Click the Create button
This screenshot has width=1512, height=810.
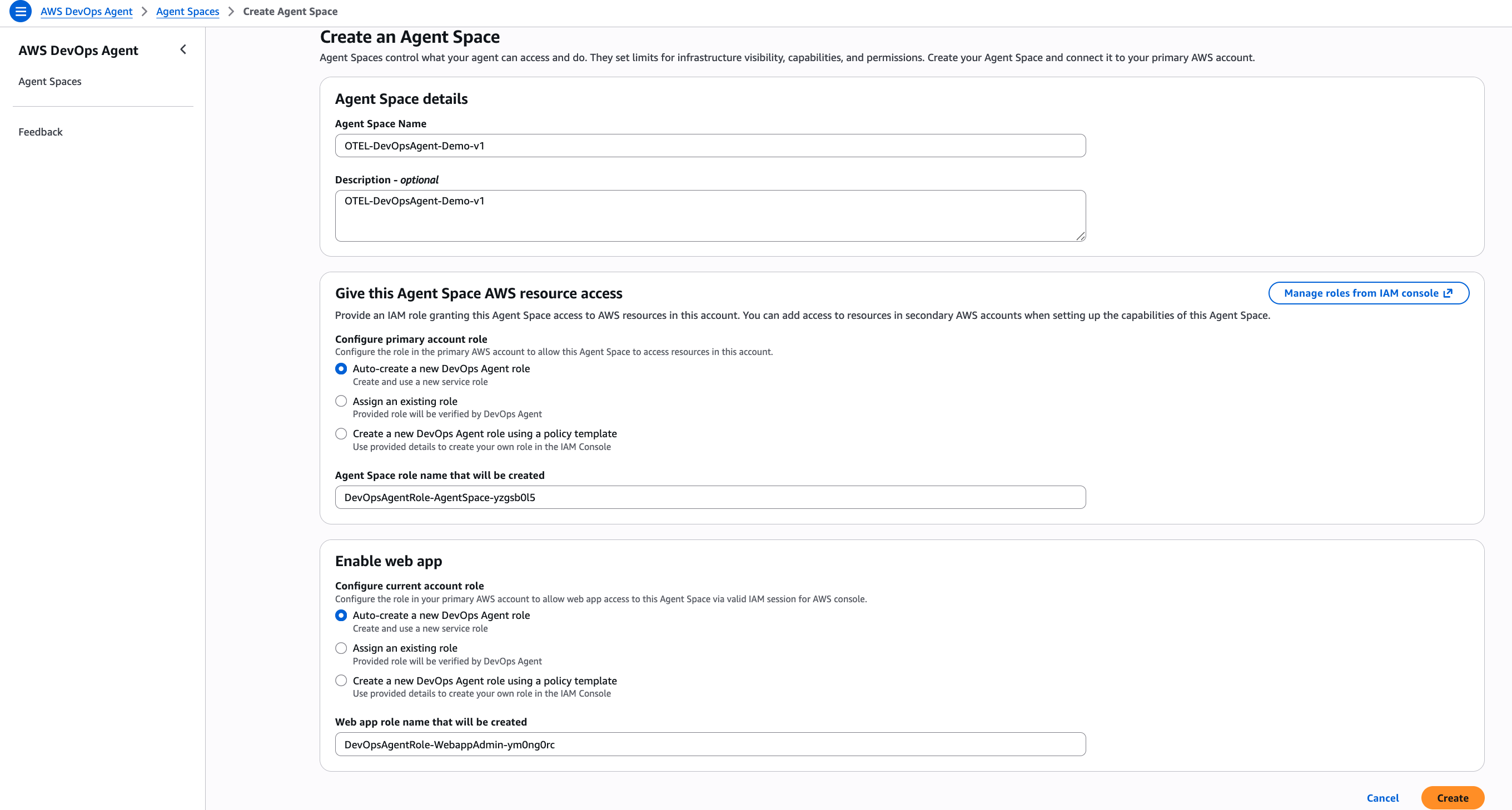pos(1452,798)
